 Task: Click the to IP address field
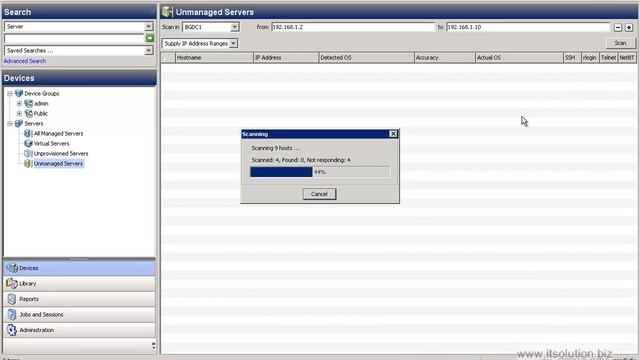[x=528, y=27]
